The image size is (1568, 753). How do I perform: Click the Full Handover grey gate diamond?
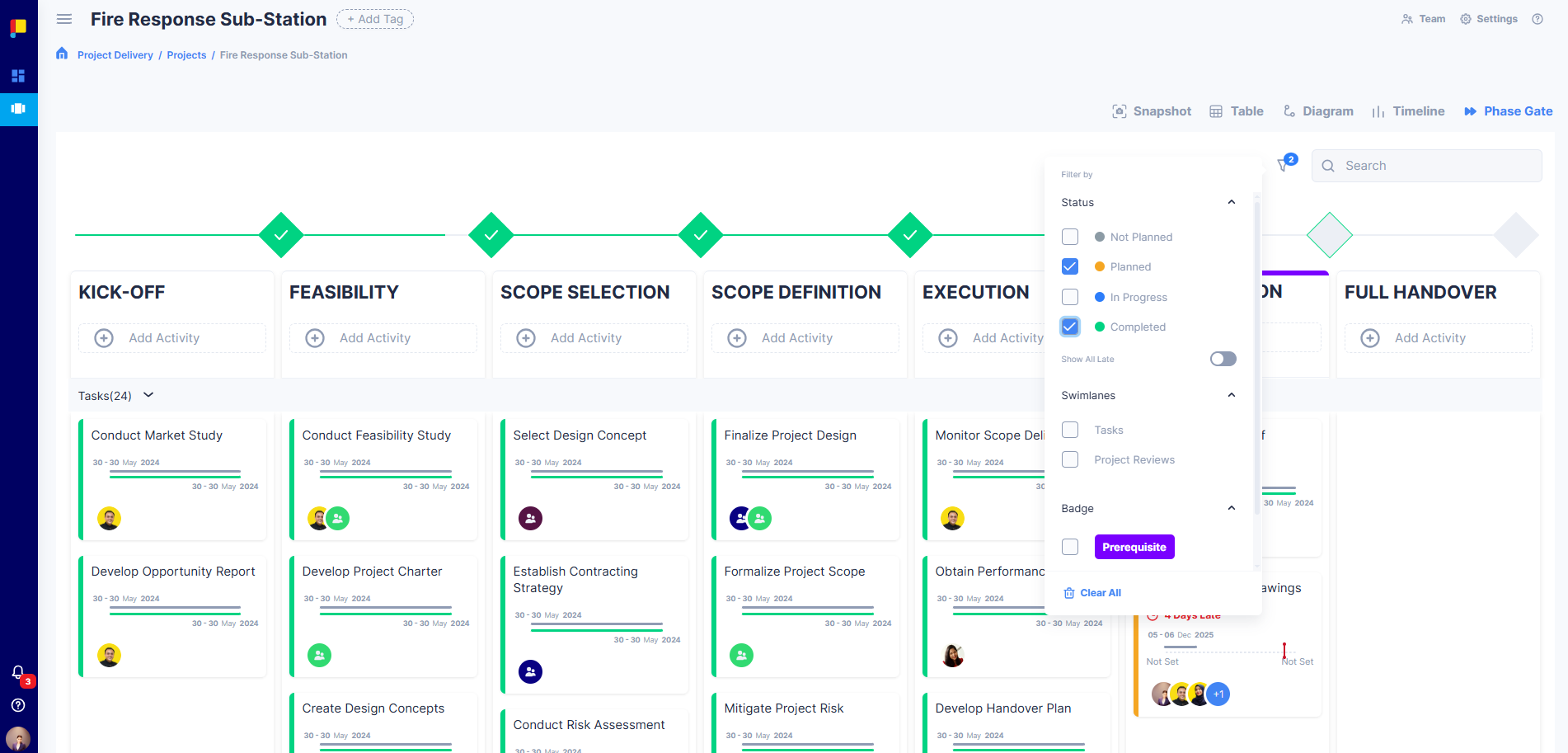pyautogui.click(x=1516, y=235)
